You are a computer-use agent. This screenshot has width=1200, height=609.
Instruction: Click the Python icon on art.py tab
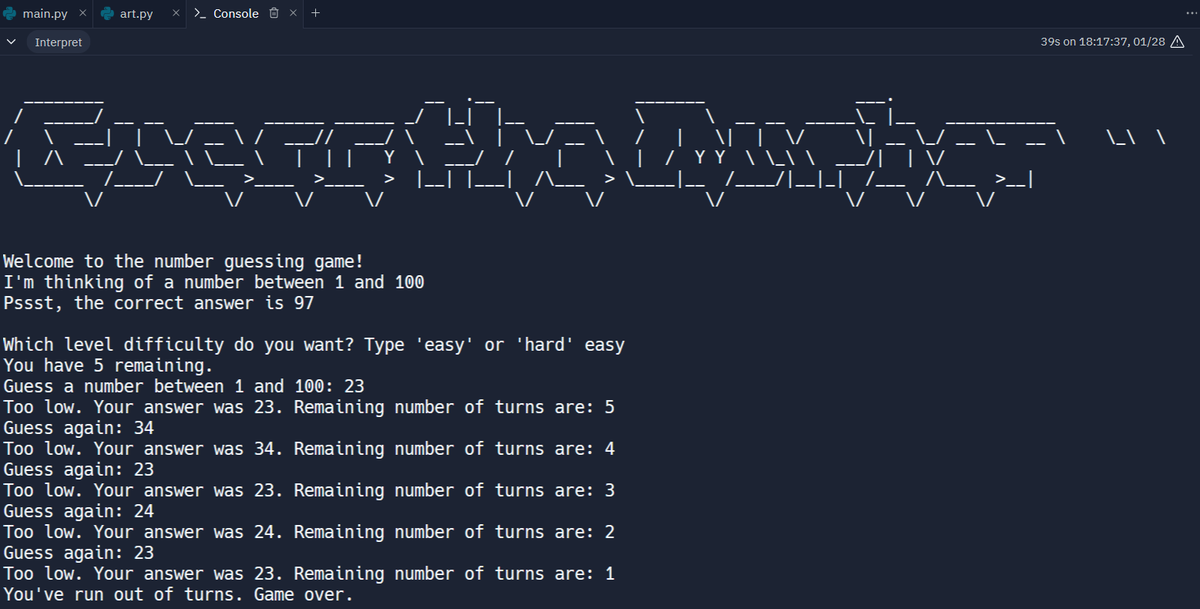(107, 14)
